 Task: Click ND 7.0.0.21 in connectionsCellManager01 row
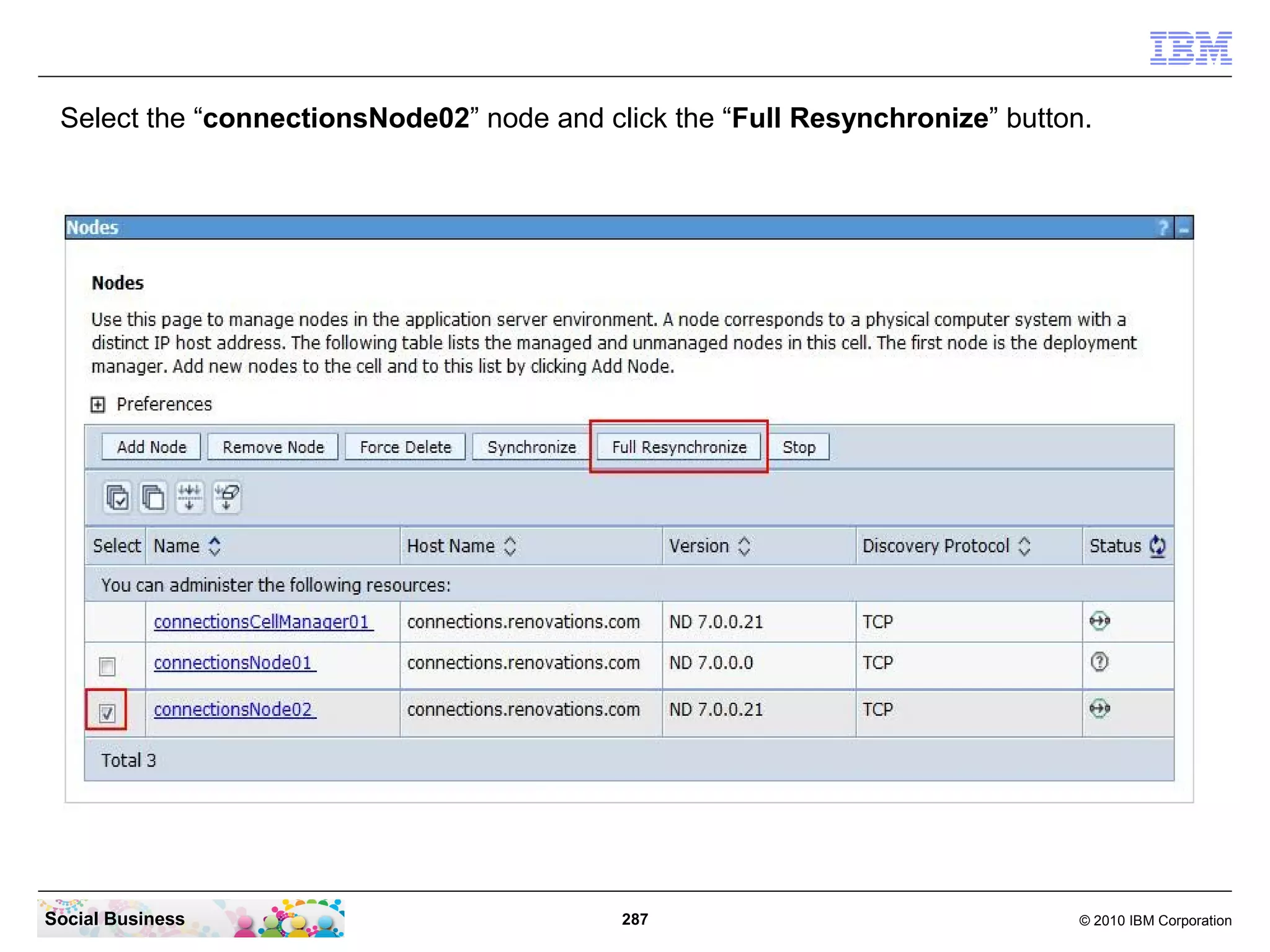click(x=716, y=622)
